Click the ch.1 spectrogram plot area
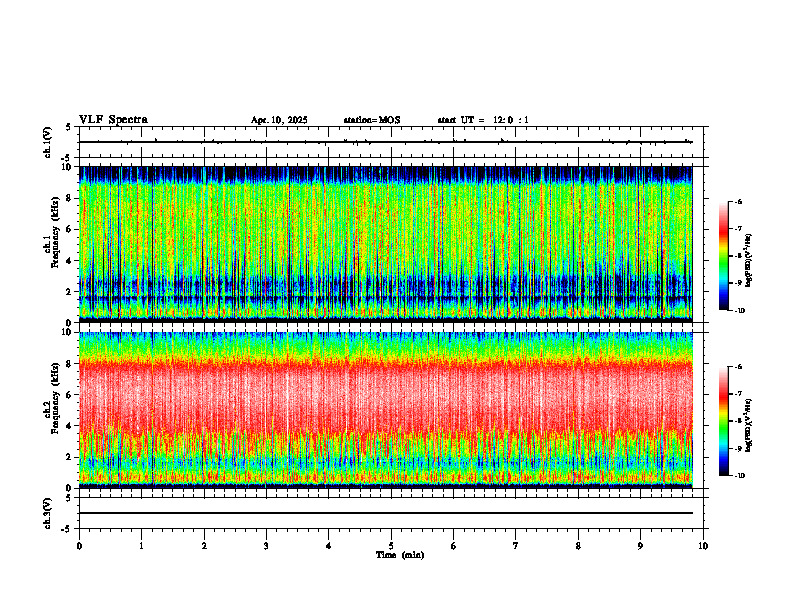Screen dimensions: 792x612 (385, 244)
